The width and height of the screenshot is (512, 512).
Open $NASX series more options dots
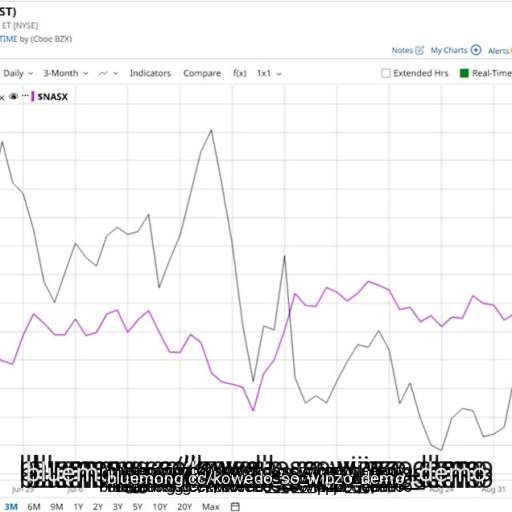point(25,95)
